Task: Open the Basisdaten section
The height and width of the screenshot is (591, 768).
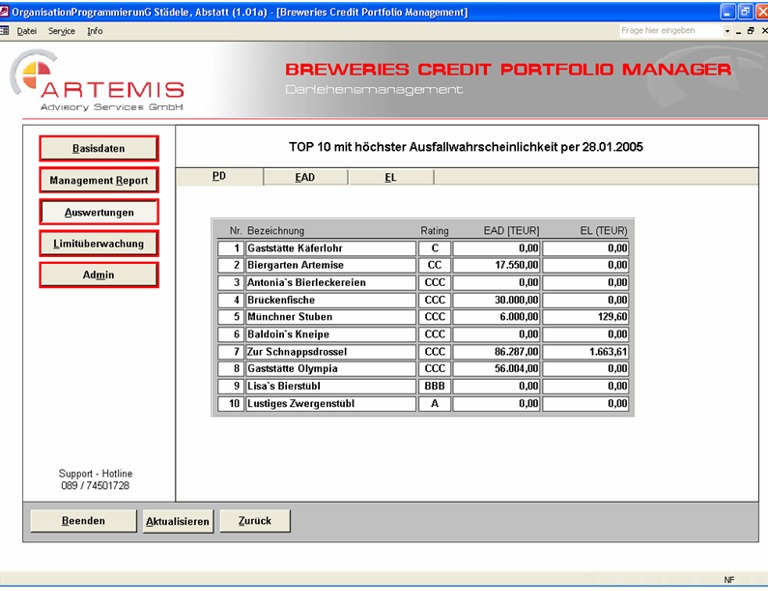Action: 99,148
